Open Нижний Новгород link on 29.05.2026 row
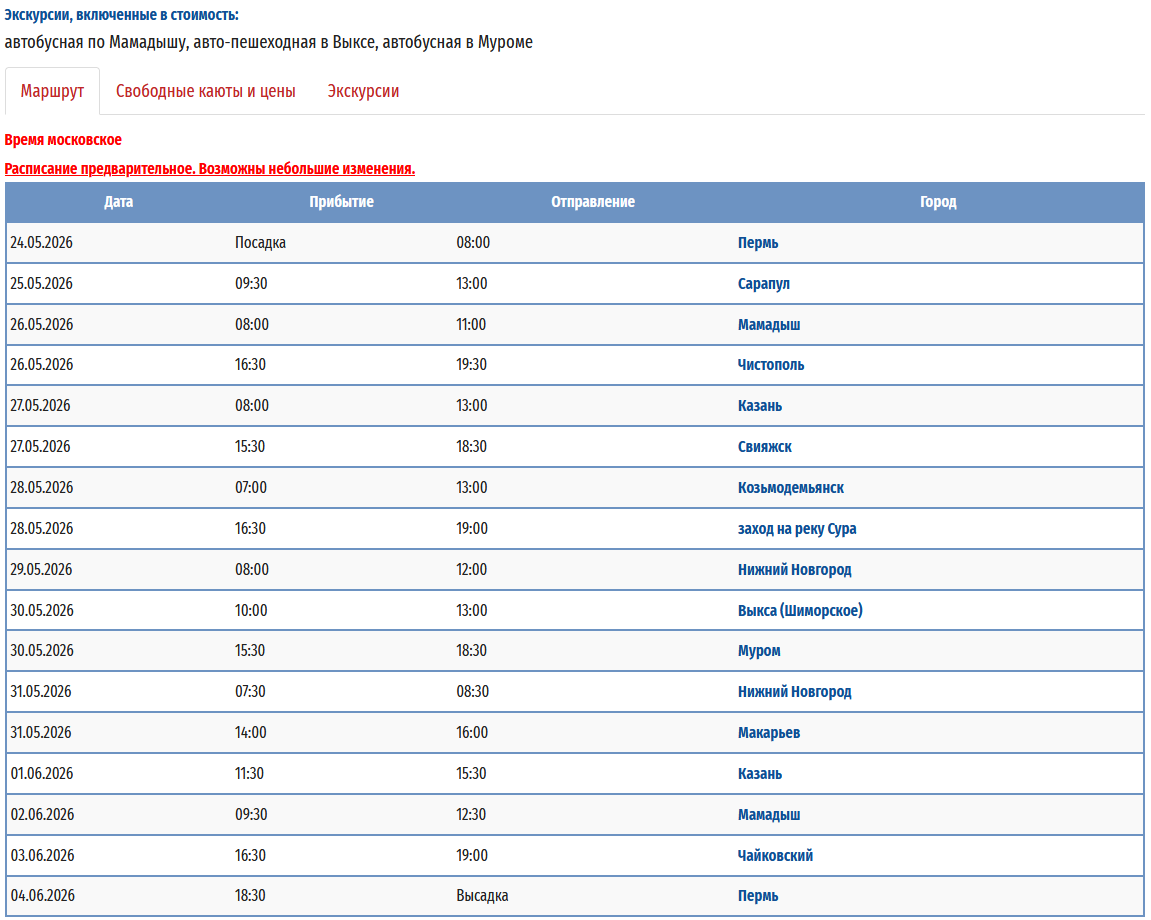 795,570
